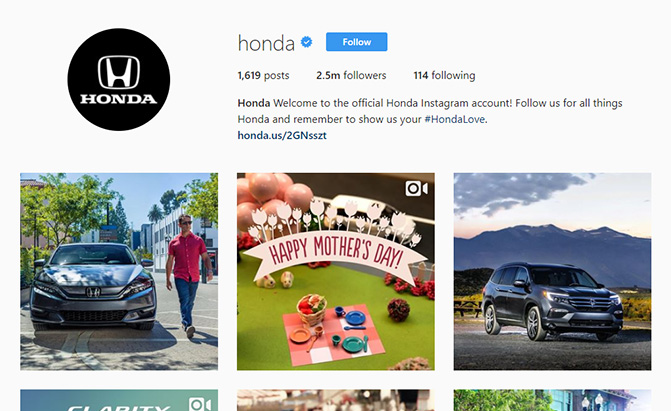Click the video icon on the Clarity post
This screenshot has height=411, width=671.
coord(200,404)
